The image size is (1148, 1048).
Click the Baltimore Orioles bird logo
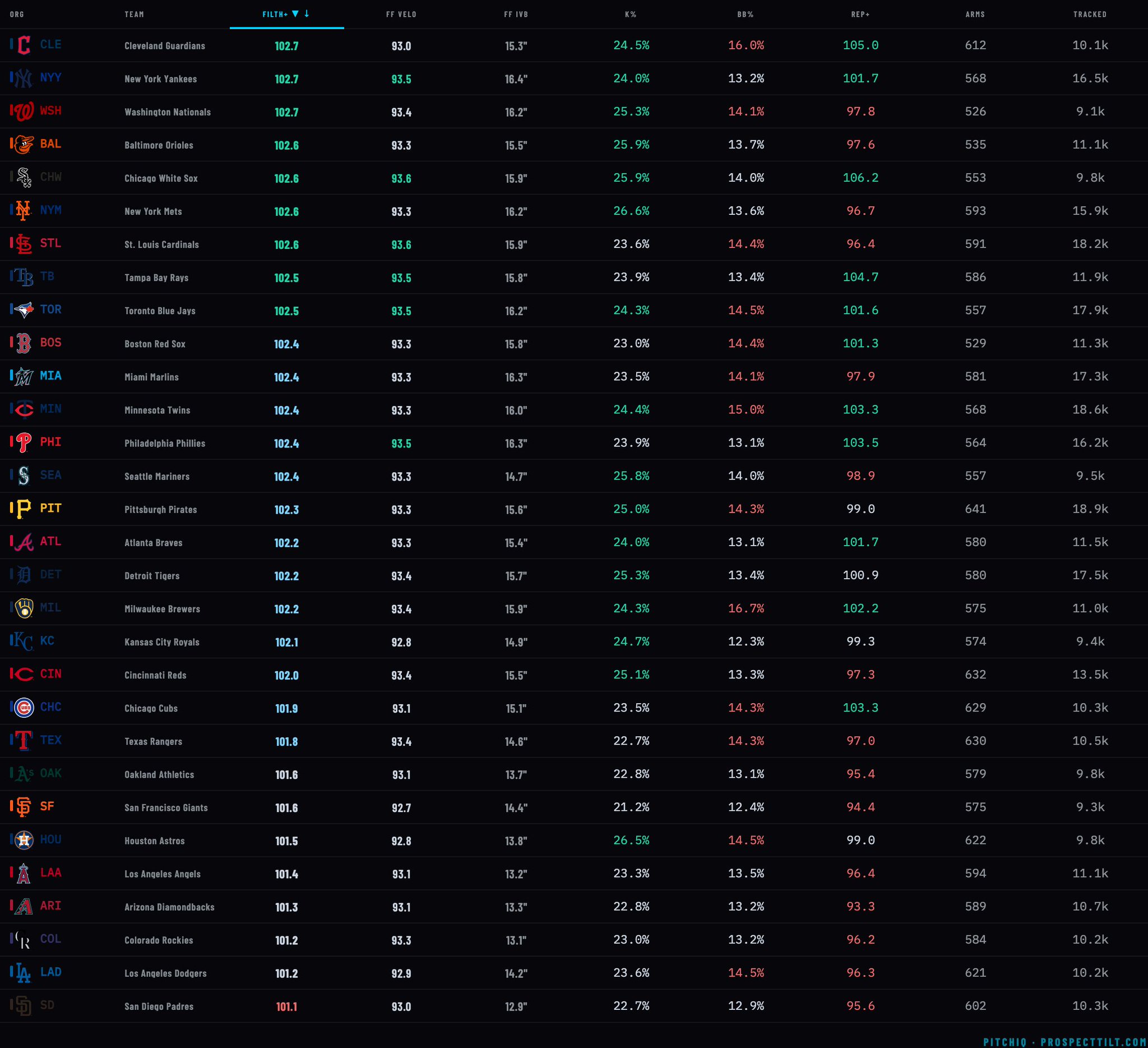tap(24, 144)
